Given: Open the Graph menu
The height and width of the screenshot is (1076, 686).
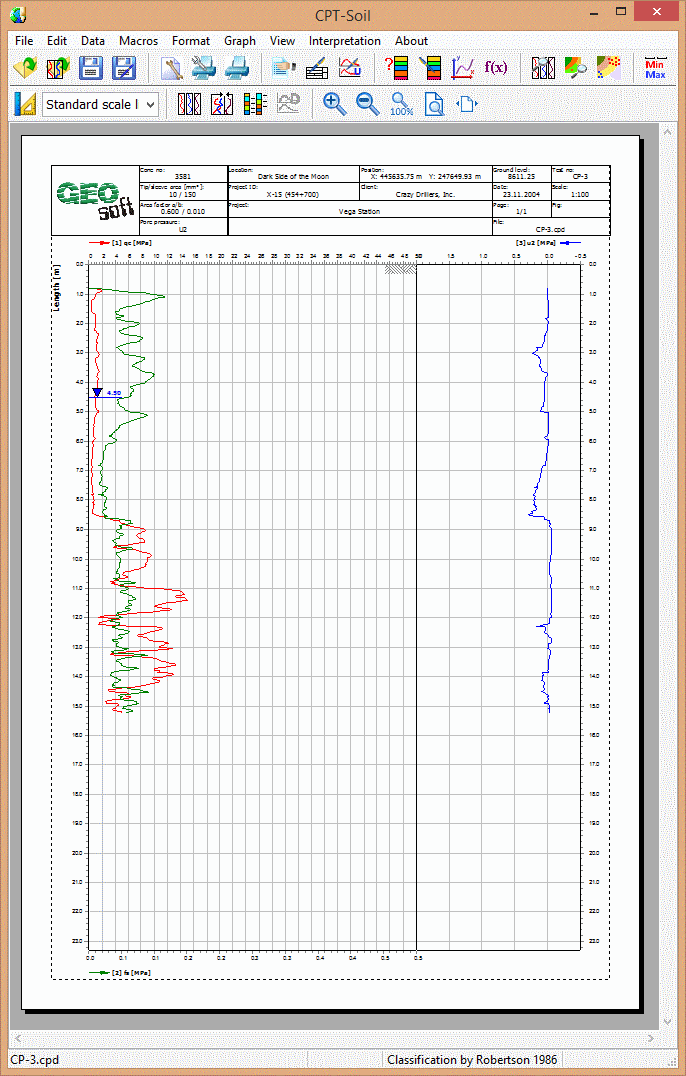Looking at the screenshot, I should 240,41.
